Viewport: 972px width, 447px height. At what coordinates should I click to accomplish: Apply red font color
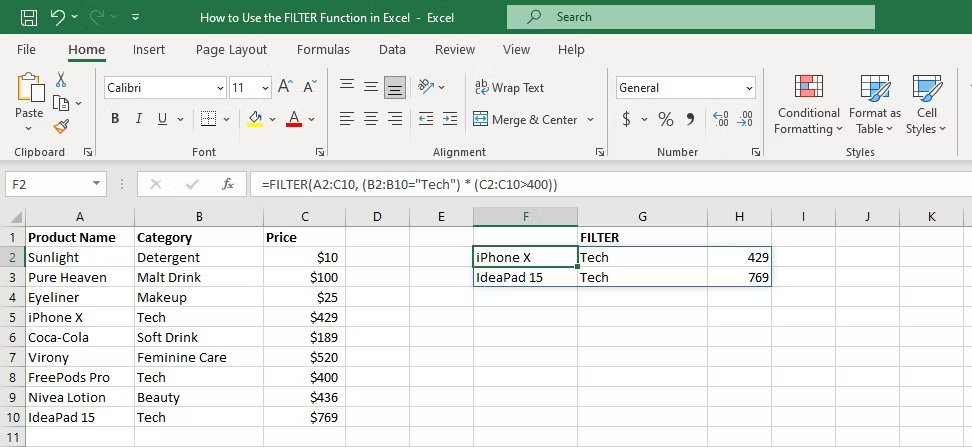[294, 119]
